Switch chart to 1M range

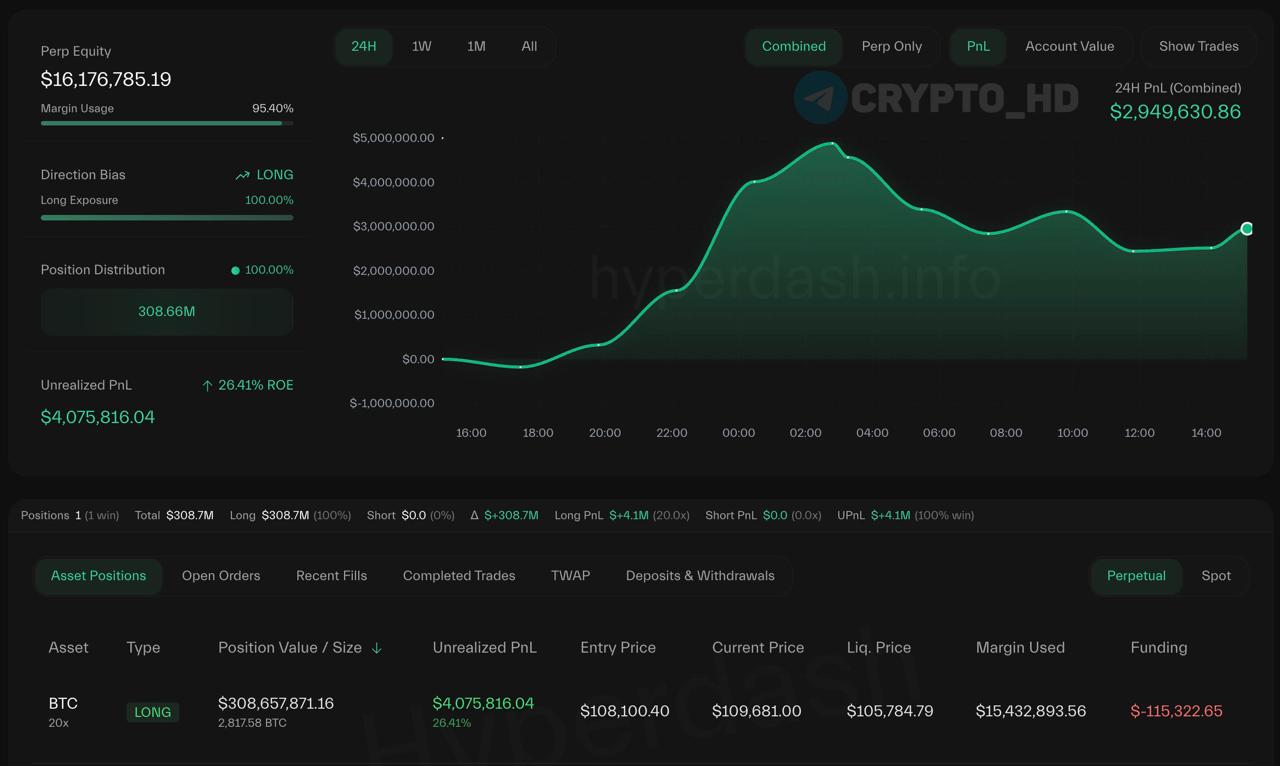click(x=476, y=46)
